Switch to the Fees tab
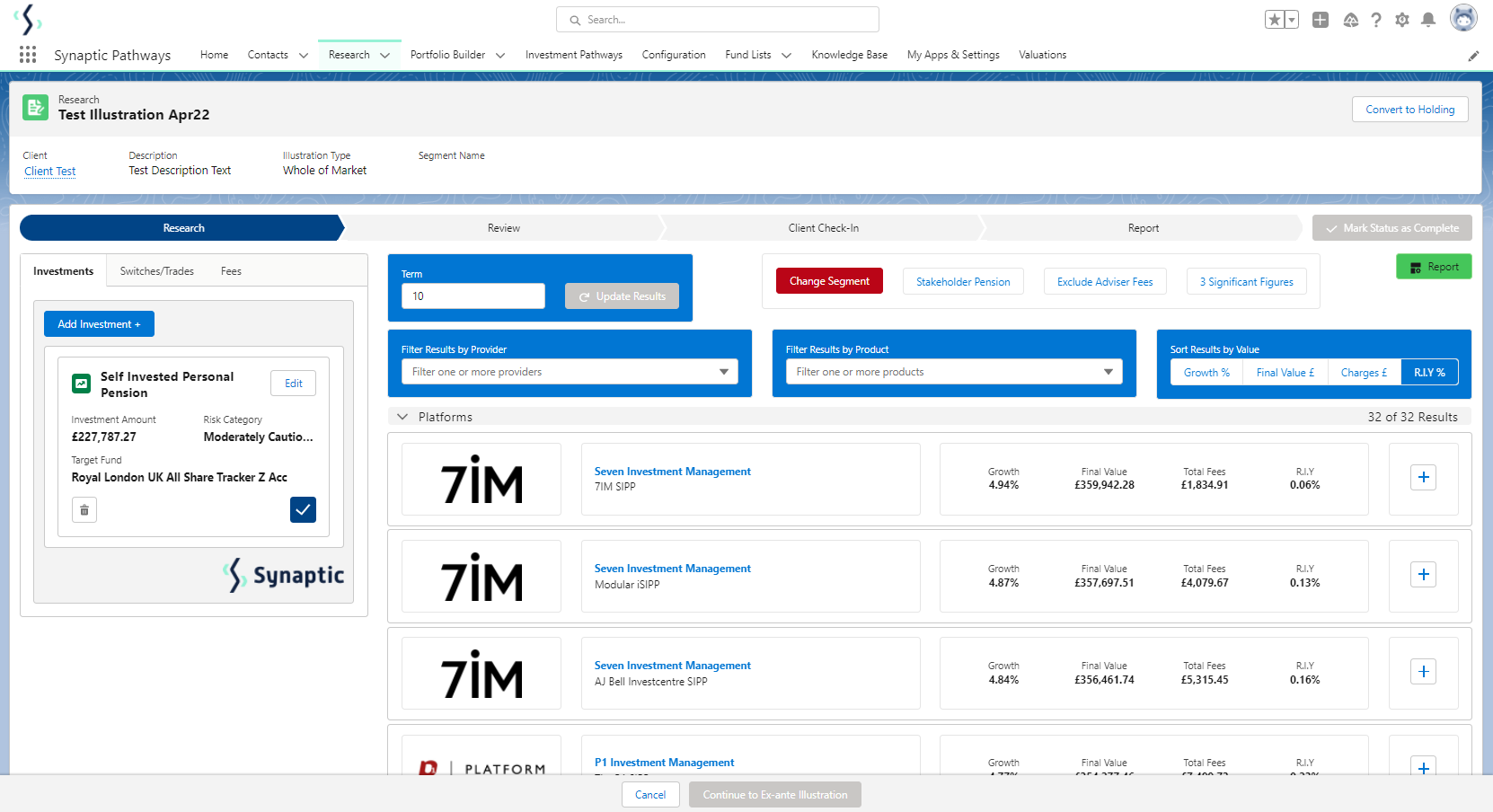Viewport: 1493px width, 812px height. (x=231, y=271)
